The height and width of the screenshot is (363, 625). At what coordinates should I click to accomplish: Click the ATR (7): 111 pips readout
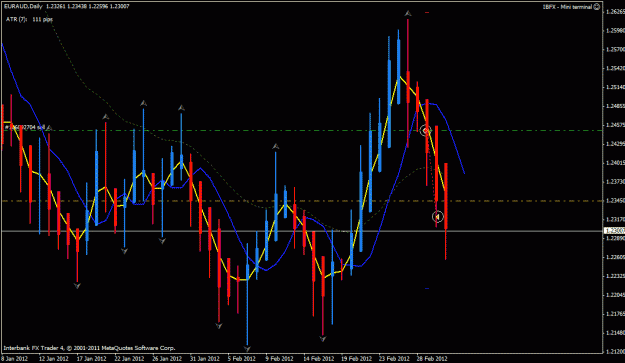(29, 19)
